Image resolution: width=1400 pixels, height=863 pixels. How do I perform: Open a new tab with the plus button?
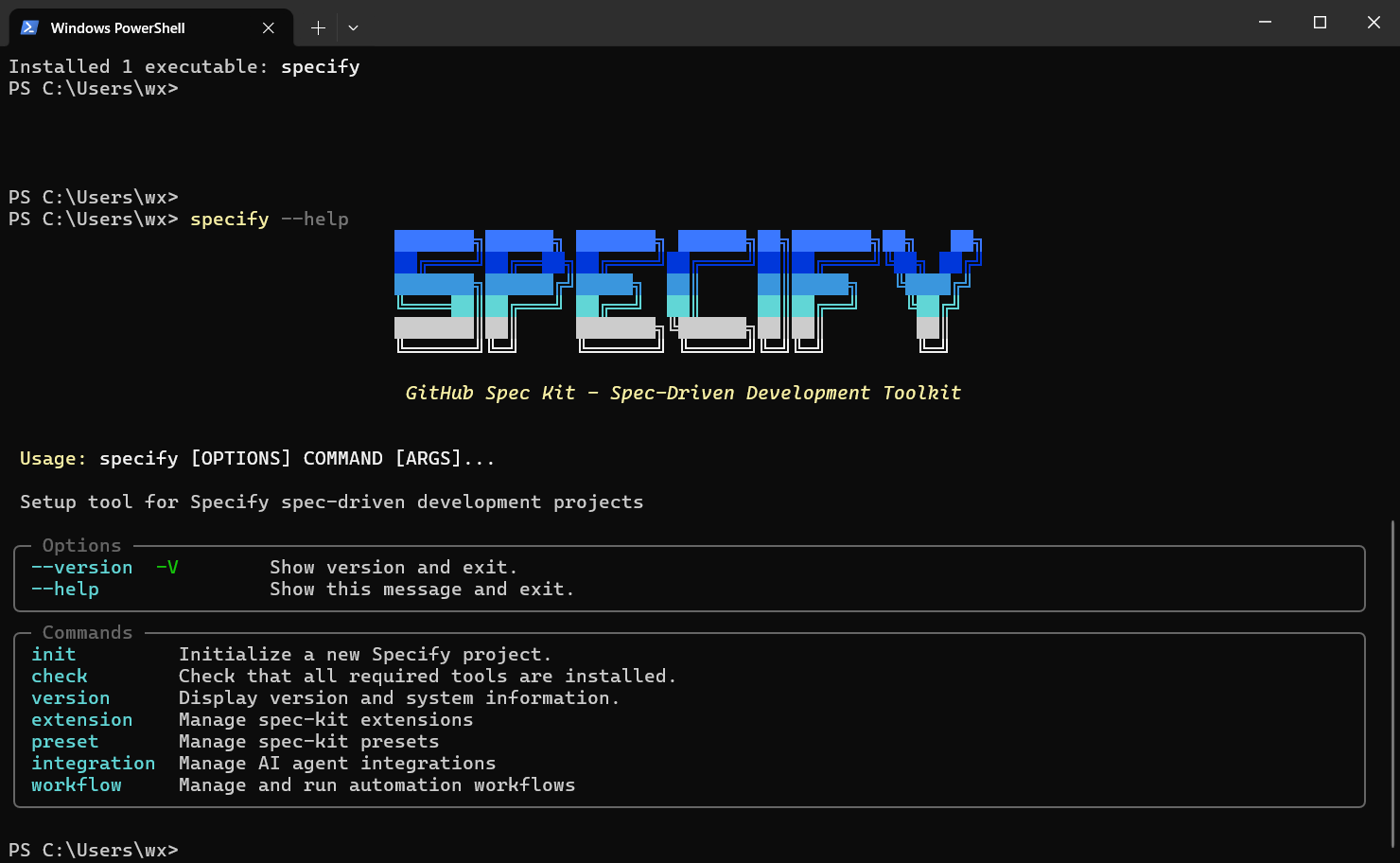coord(318,27)
